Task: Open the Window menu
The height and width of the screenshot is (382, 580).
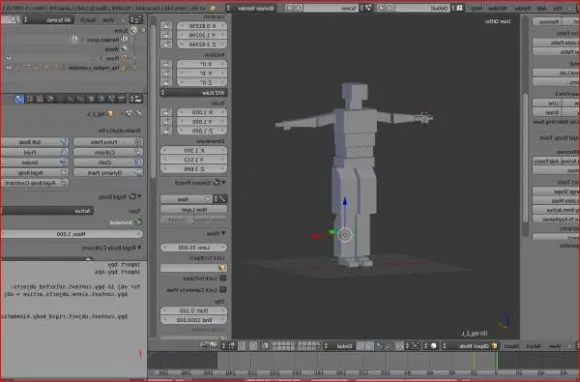Action: point(498,8)
